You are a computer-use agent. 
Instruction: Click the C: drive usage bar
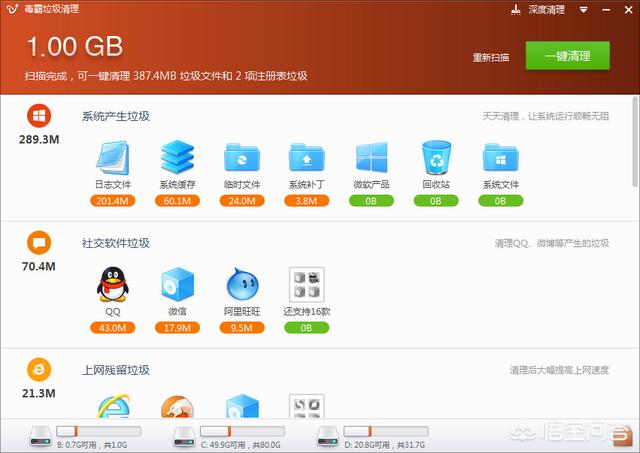(x=242, y=431)
